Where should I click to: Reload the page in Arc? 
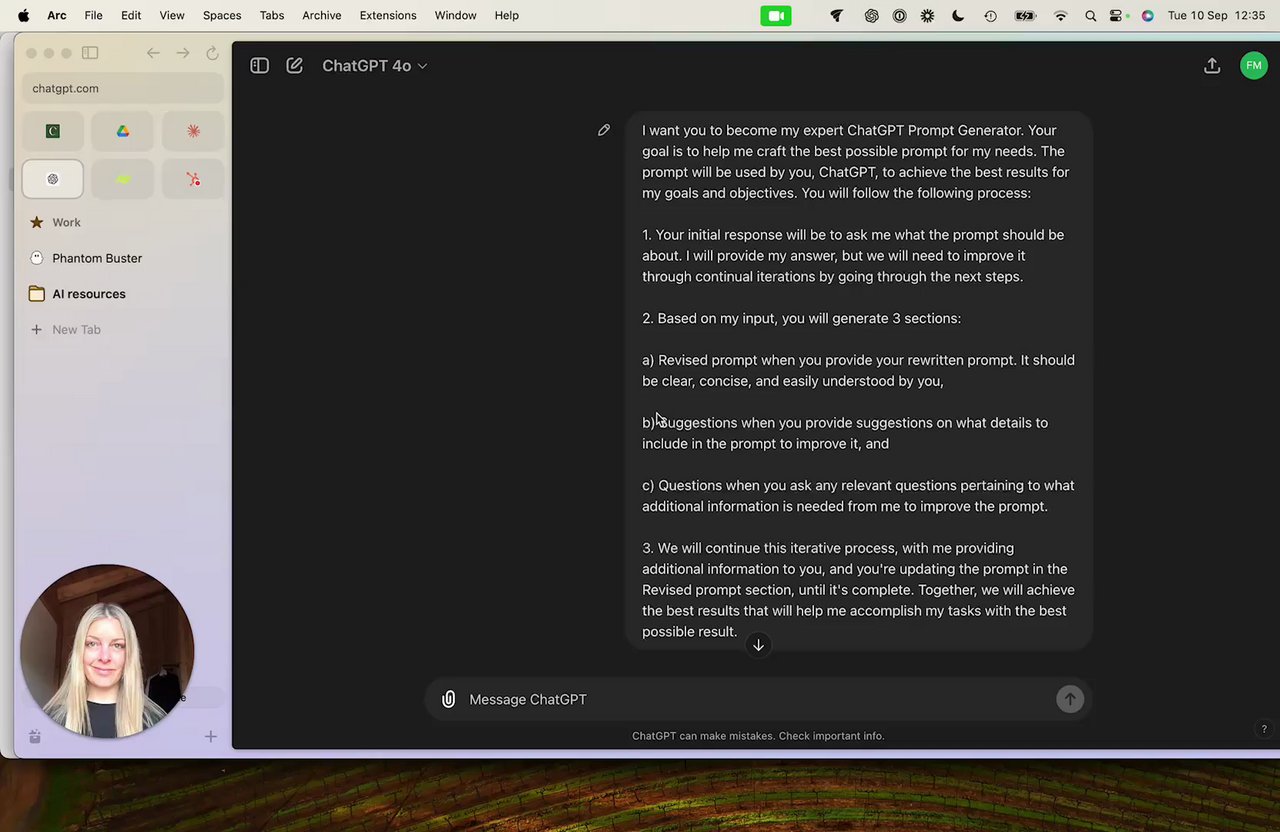coord(212,53)
